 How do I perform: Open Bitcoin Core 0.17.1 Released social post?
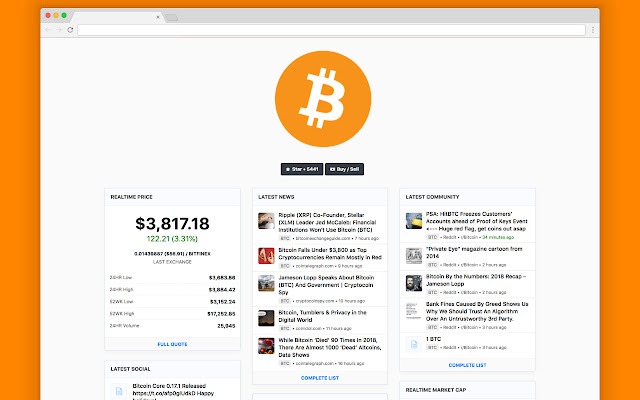tap(173, 391)
